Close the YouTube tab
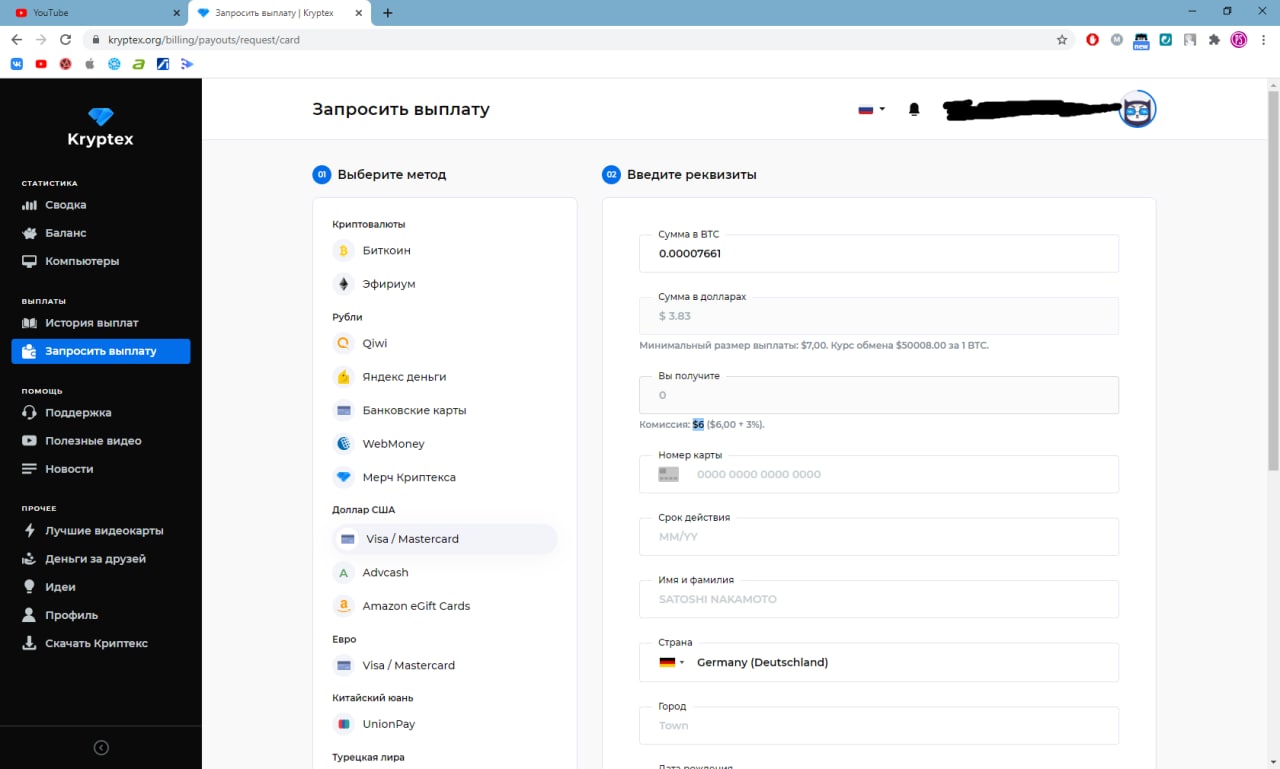This screenshot has height=769, width=1280. point(176,13)
